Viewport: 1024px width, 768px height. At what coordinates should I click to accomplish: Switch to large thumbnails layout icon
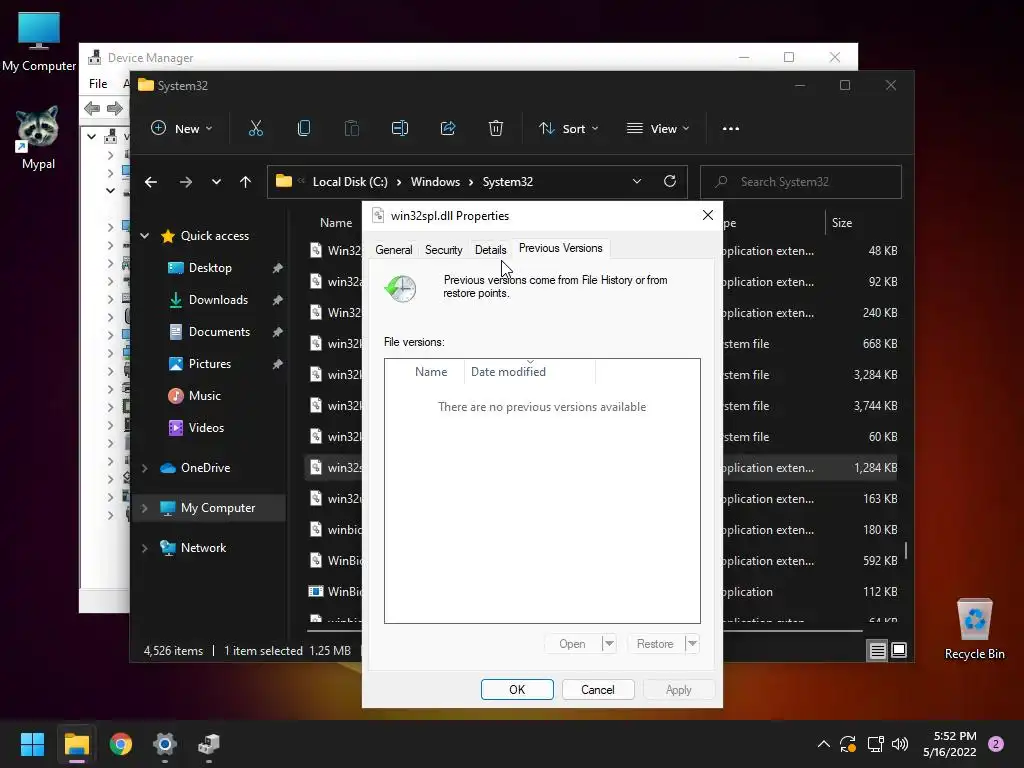coord(899,650)
